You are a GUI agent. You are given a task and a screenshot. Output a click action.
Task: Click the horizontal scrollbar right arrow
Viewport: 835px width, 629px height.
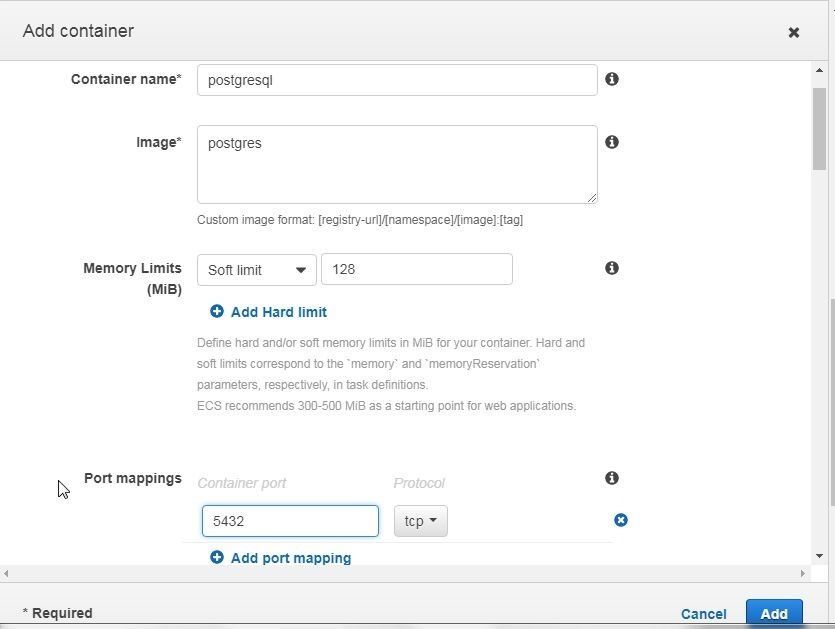click(x=803, y=574)
